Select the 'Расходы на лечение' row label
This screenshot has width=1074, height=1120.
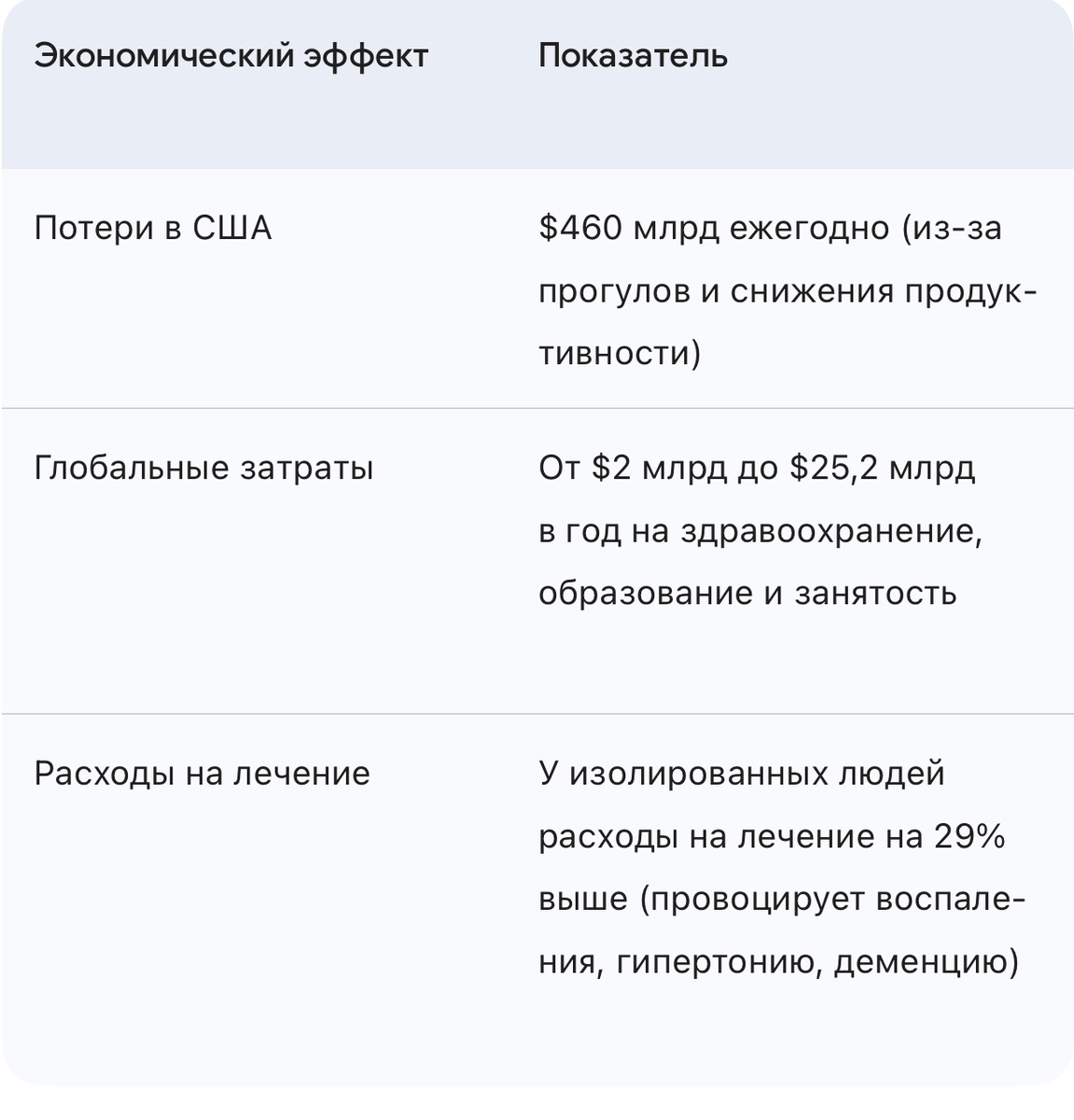(x=202, y=774)
